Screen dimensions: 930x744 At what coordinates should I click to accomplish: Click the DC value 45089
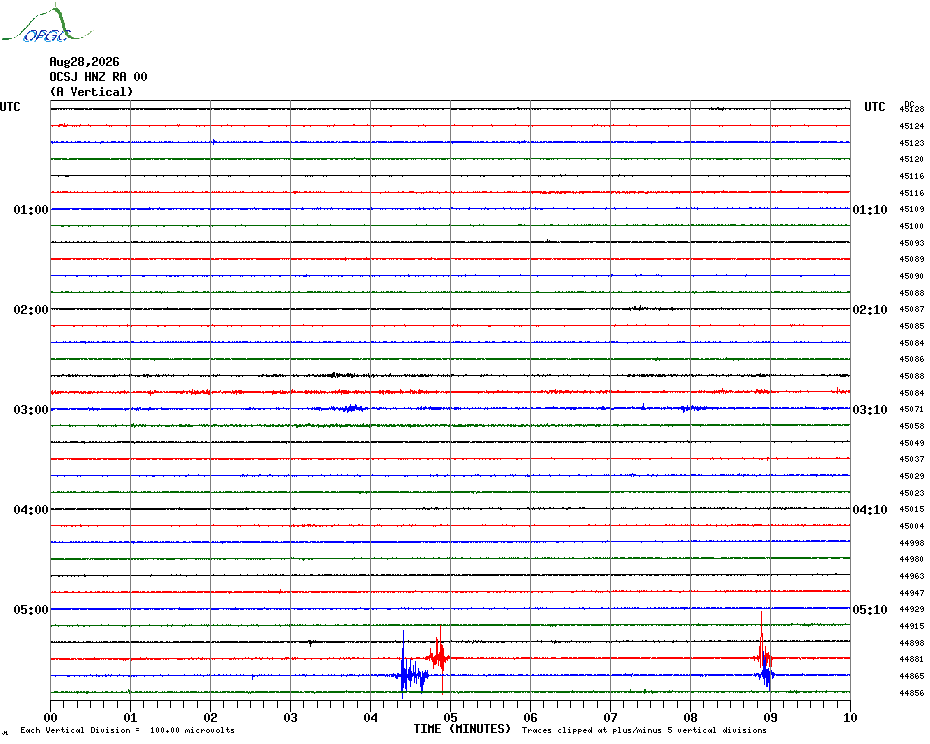click(x=912, y=259)
